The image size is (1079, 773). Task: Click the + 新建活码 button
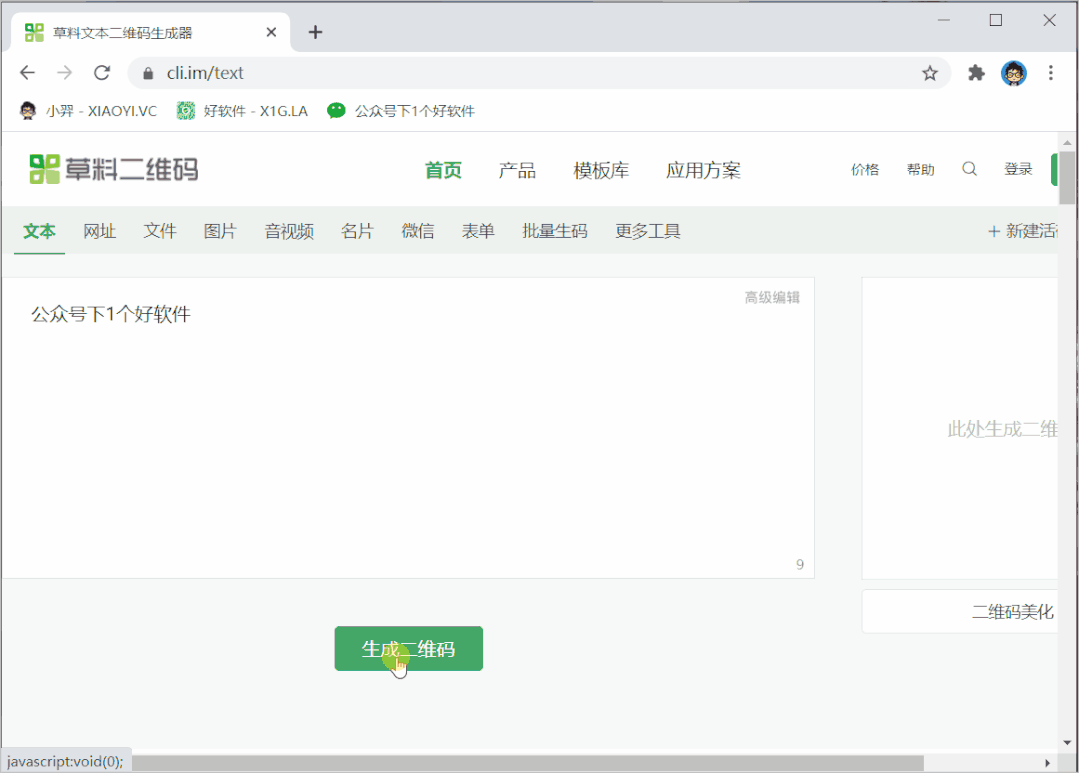coord(1023,231)
